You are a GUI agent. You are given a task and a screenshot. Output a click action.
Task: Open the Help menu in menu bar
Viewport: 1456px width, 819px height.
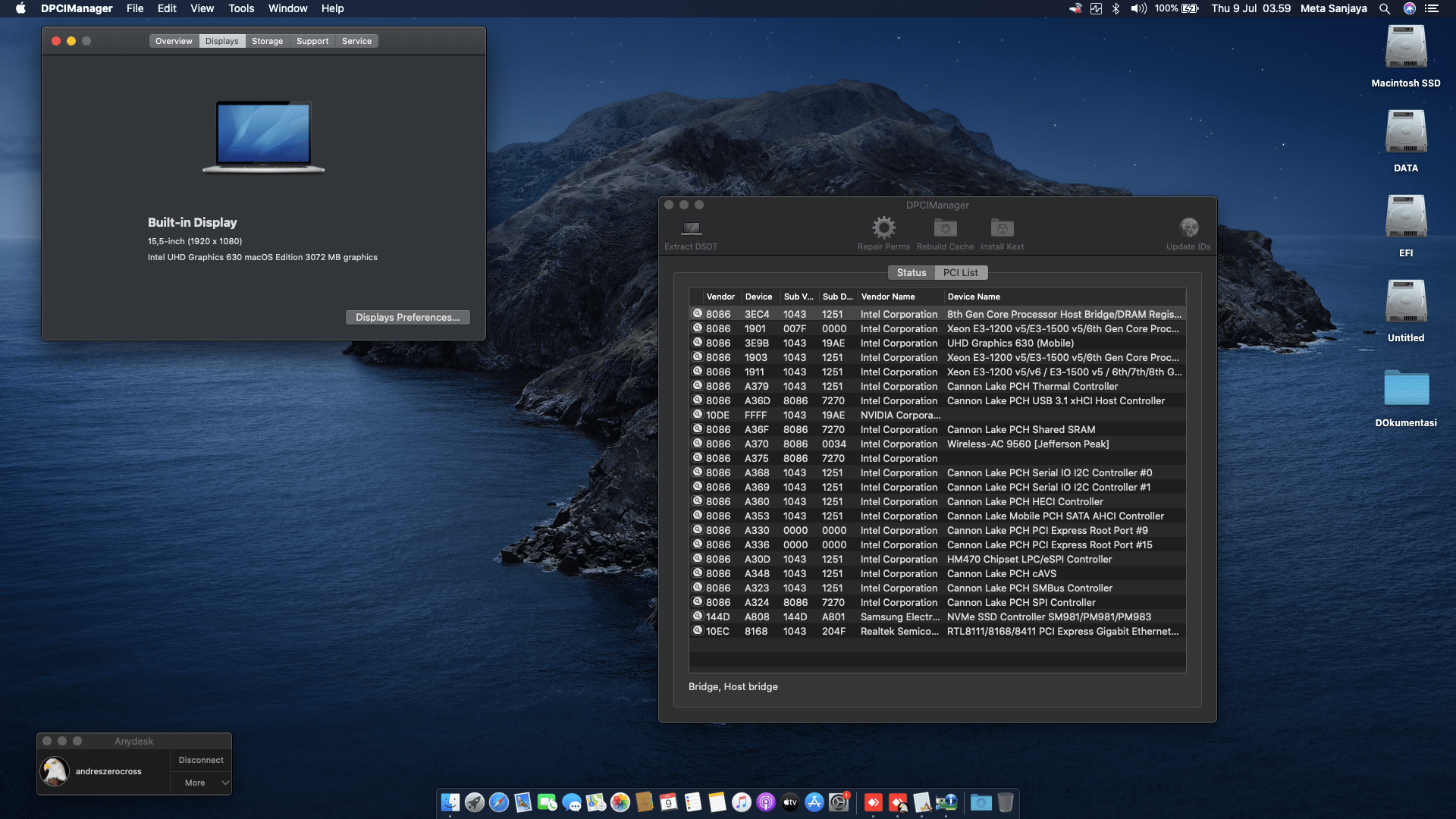pyautogui.click(x=332, y=8)
